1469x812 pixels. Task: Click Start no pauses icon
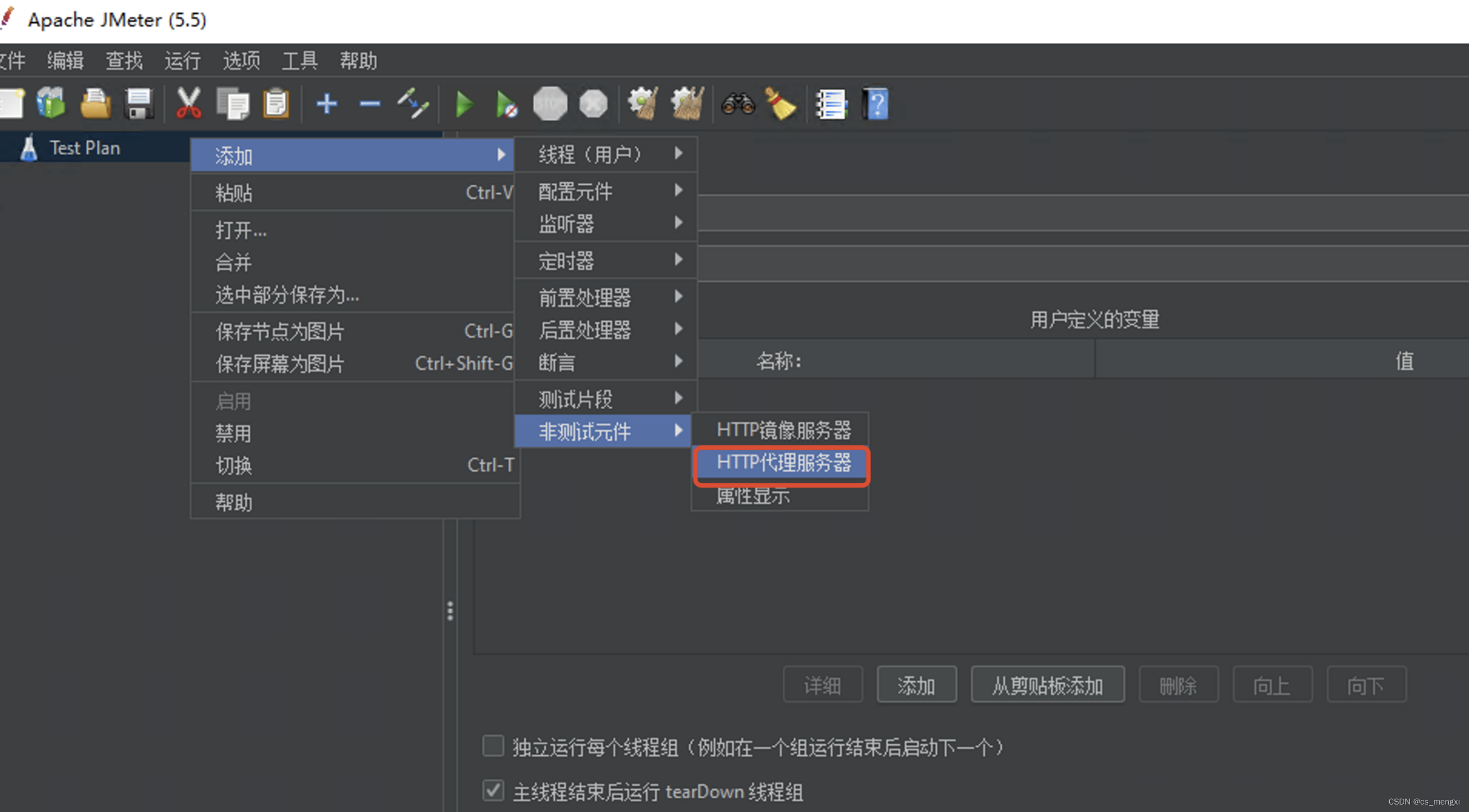pyautogui.click(x=506, y=104)
